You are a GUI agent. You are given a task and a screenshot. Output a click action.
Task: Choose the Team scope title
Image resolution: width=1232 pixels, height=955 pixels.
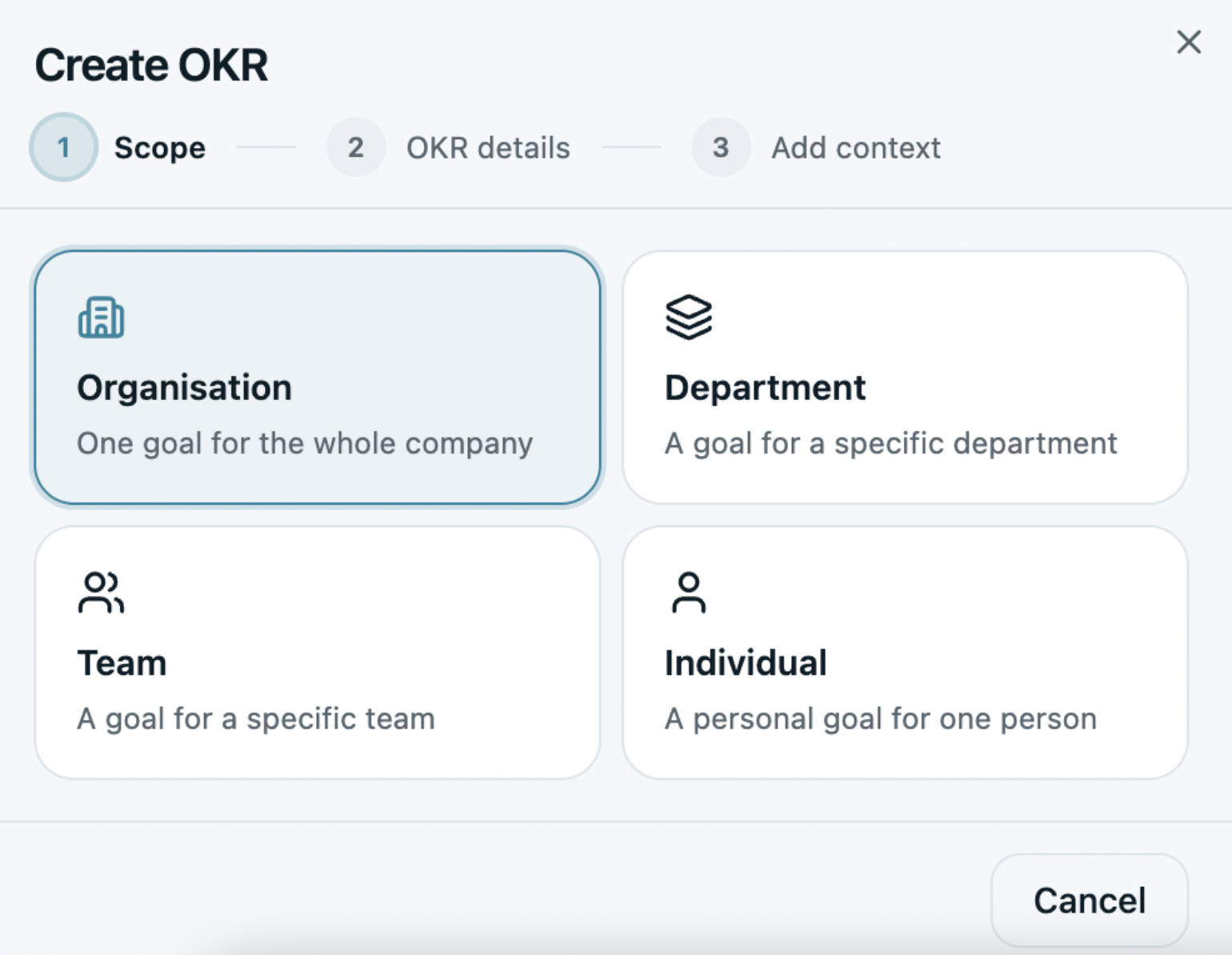pyautogui.click(x=122, y=663)
